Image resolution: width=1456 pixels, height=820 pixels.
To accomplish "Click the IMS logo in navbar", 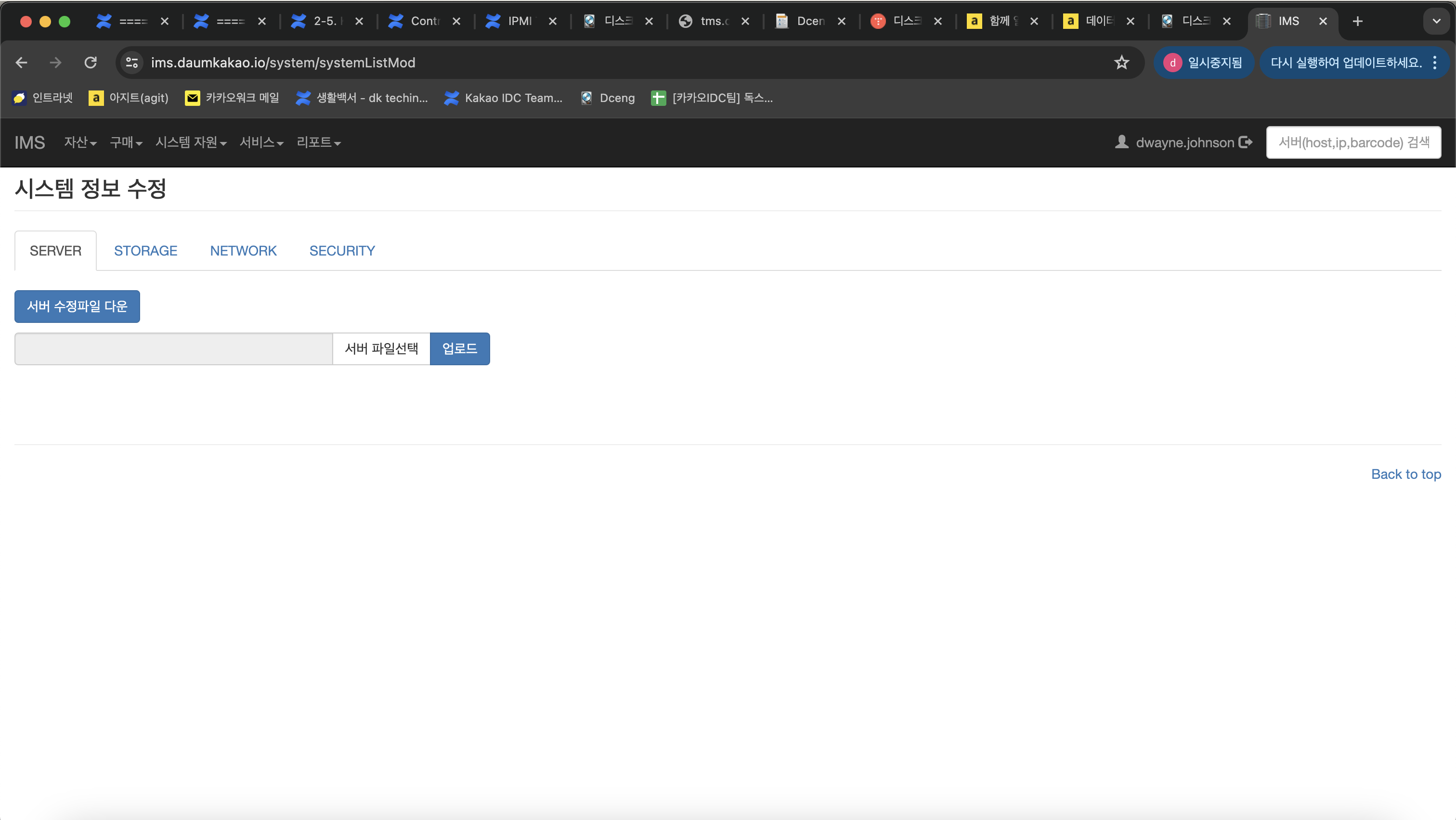I will [29, 142].
